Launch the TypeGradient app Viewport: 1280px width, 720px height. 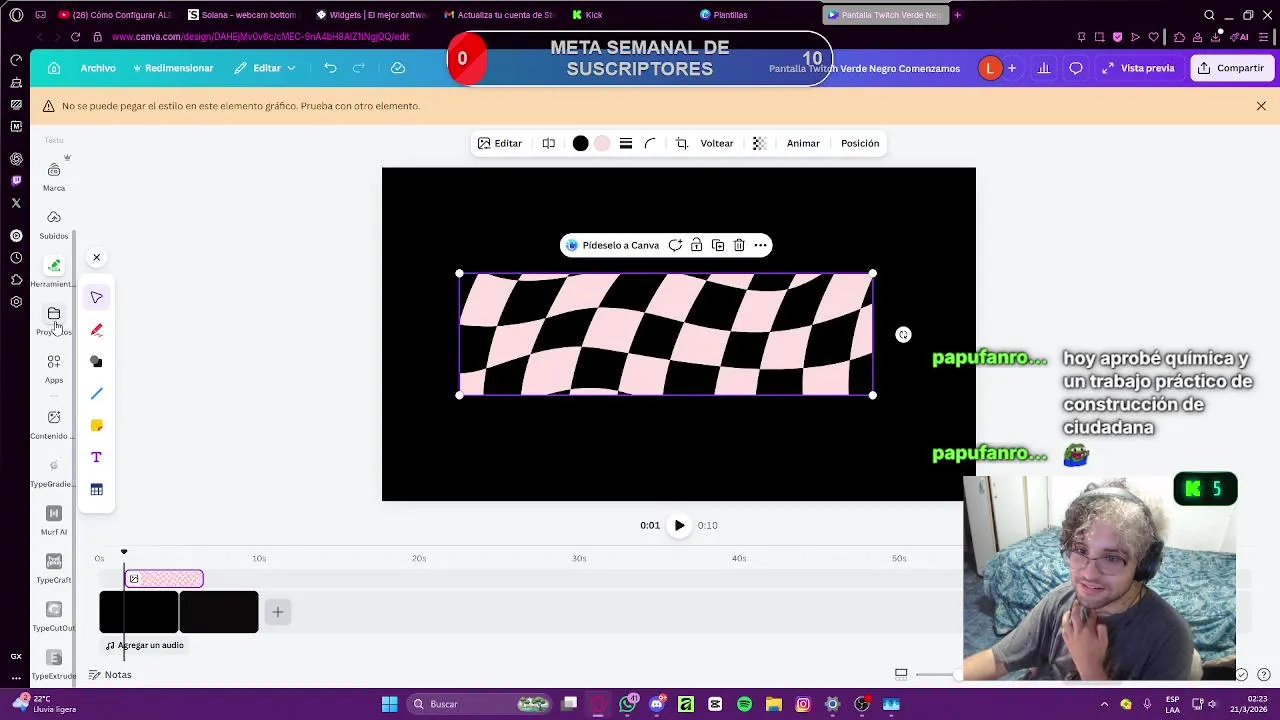coord(54,472)
